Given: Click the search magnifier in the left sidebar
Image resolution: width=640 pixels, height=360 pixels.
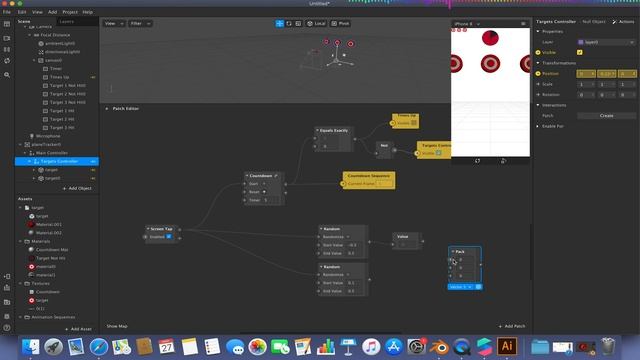Looking at the screenshot, I should pos(7,75).
